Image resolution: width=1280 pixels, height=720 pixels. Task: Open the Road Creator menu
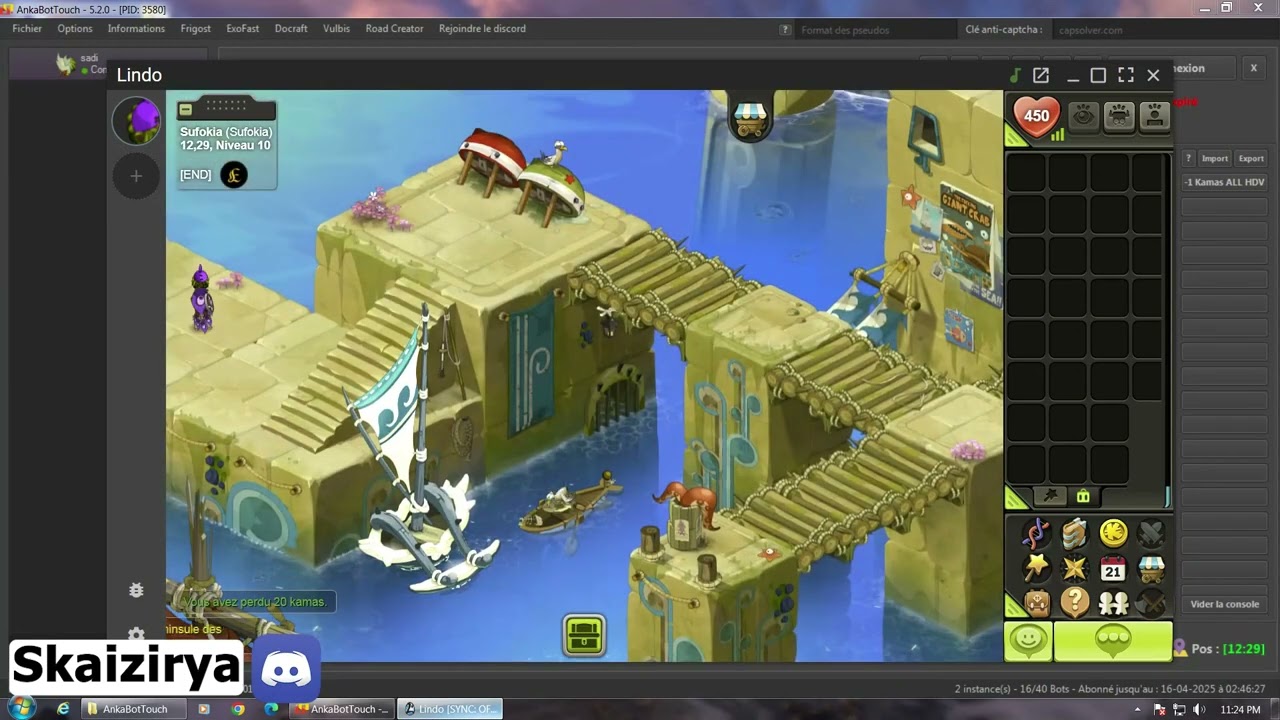tap(394, 29)
